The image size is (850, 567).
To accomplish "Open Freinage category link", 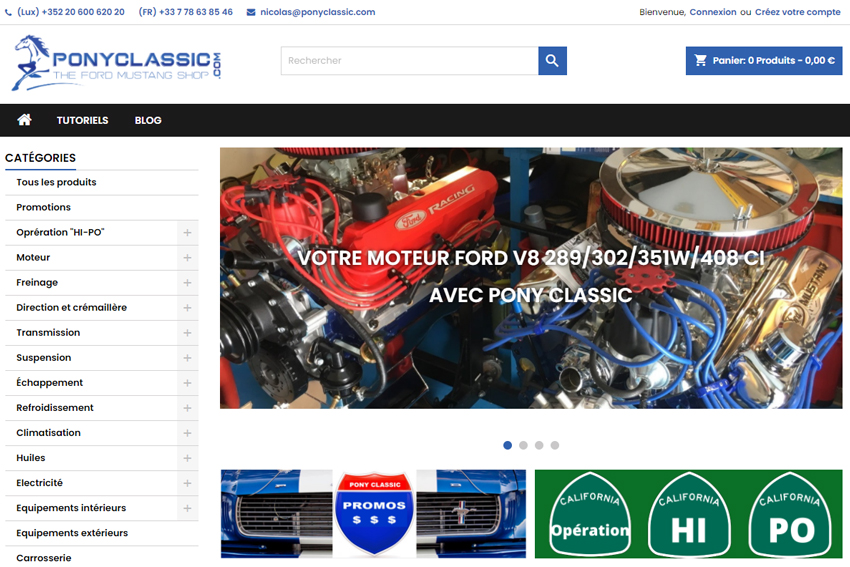I will coord(37,282).
